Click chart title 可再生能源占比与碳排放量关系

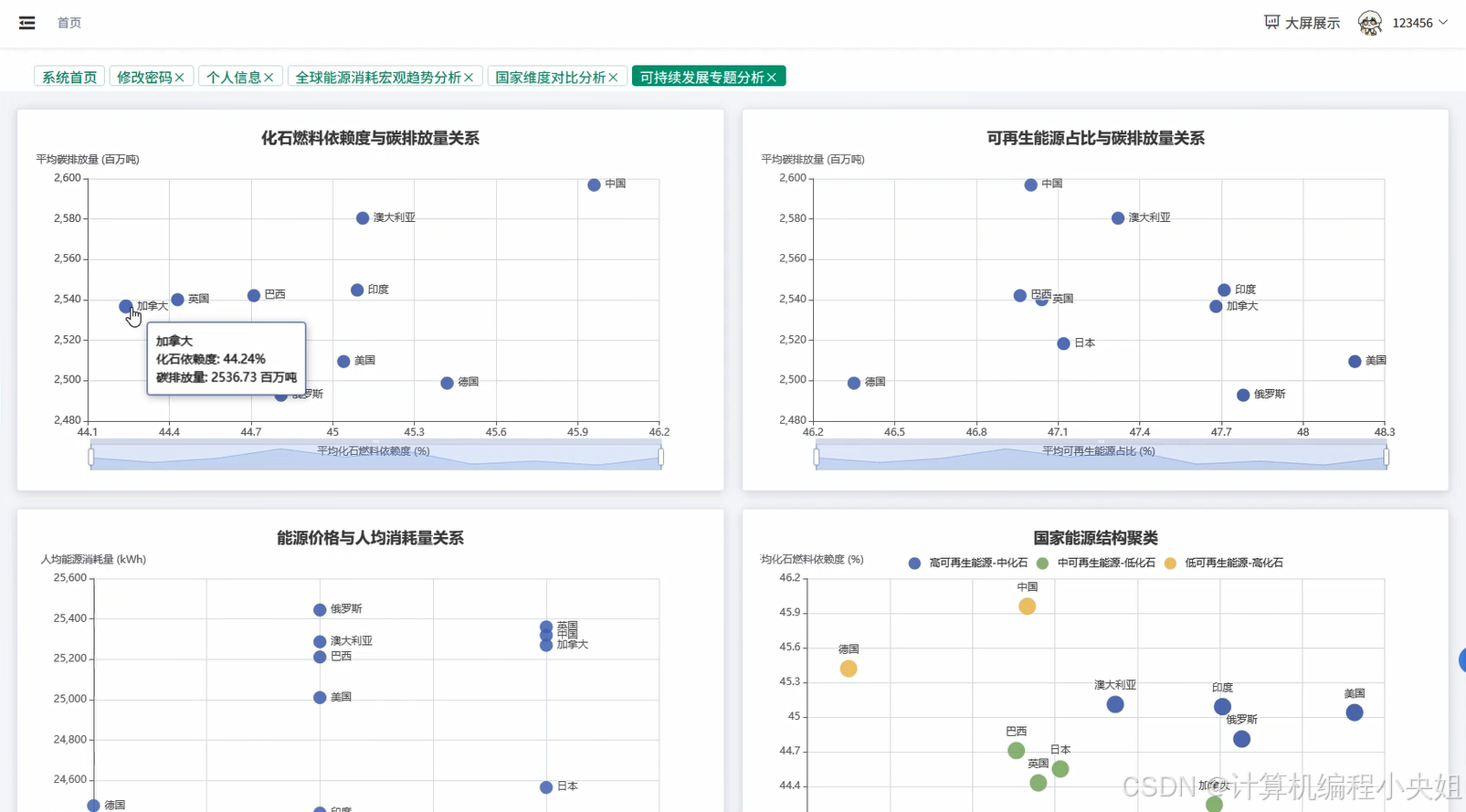pos(1095,138)
